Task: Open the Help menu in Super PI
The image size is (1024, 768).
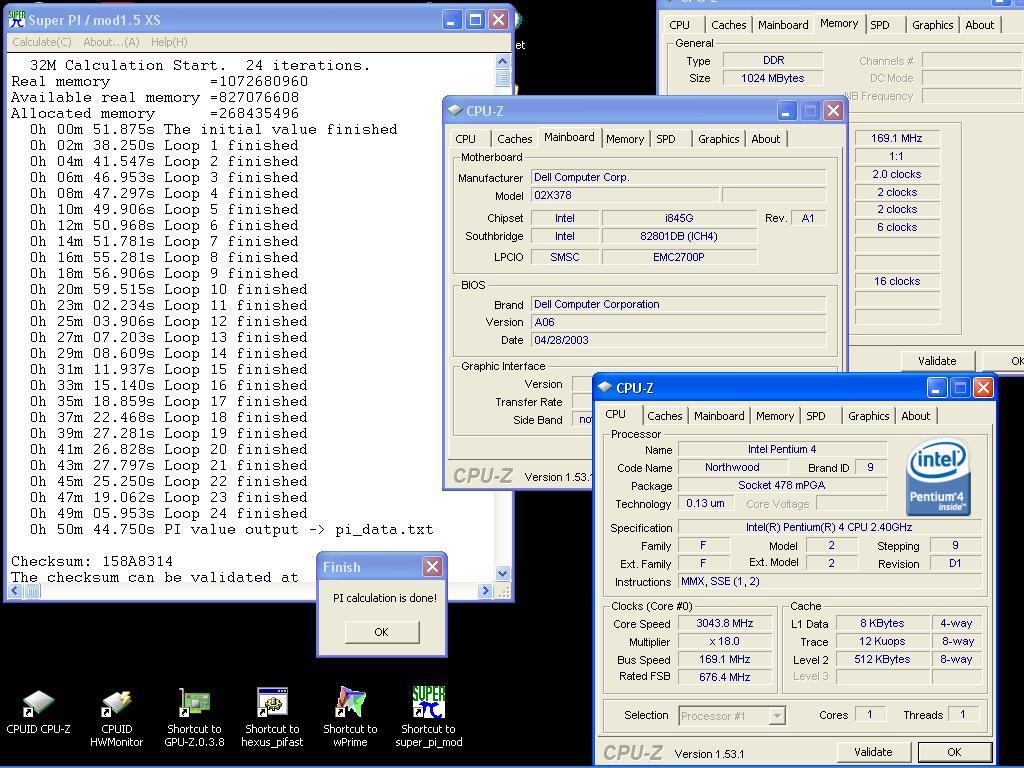Action: coord(169,42)
